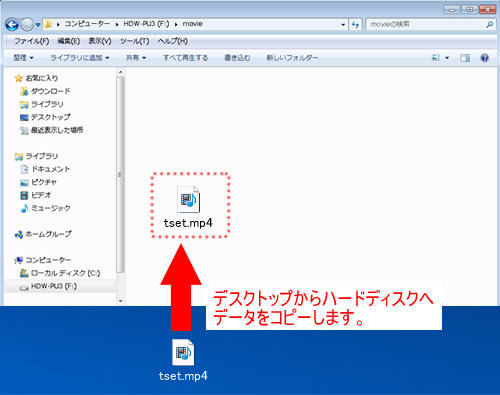Open the address bar history dropdown
Screen dimensions: 500x395
click(343, 24)
